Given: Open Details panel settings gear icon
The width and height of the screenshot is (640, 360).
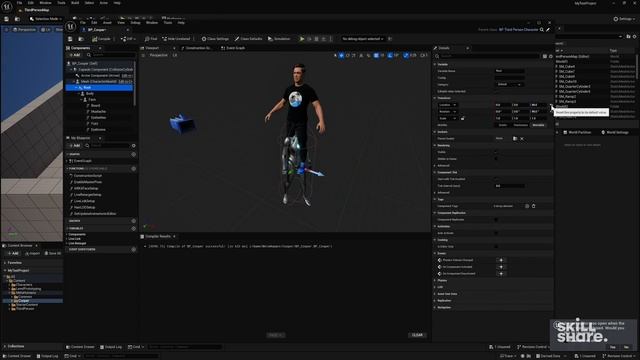Looking at the screenshot, I should point(551,56).
